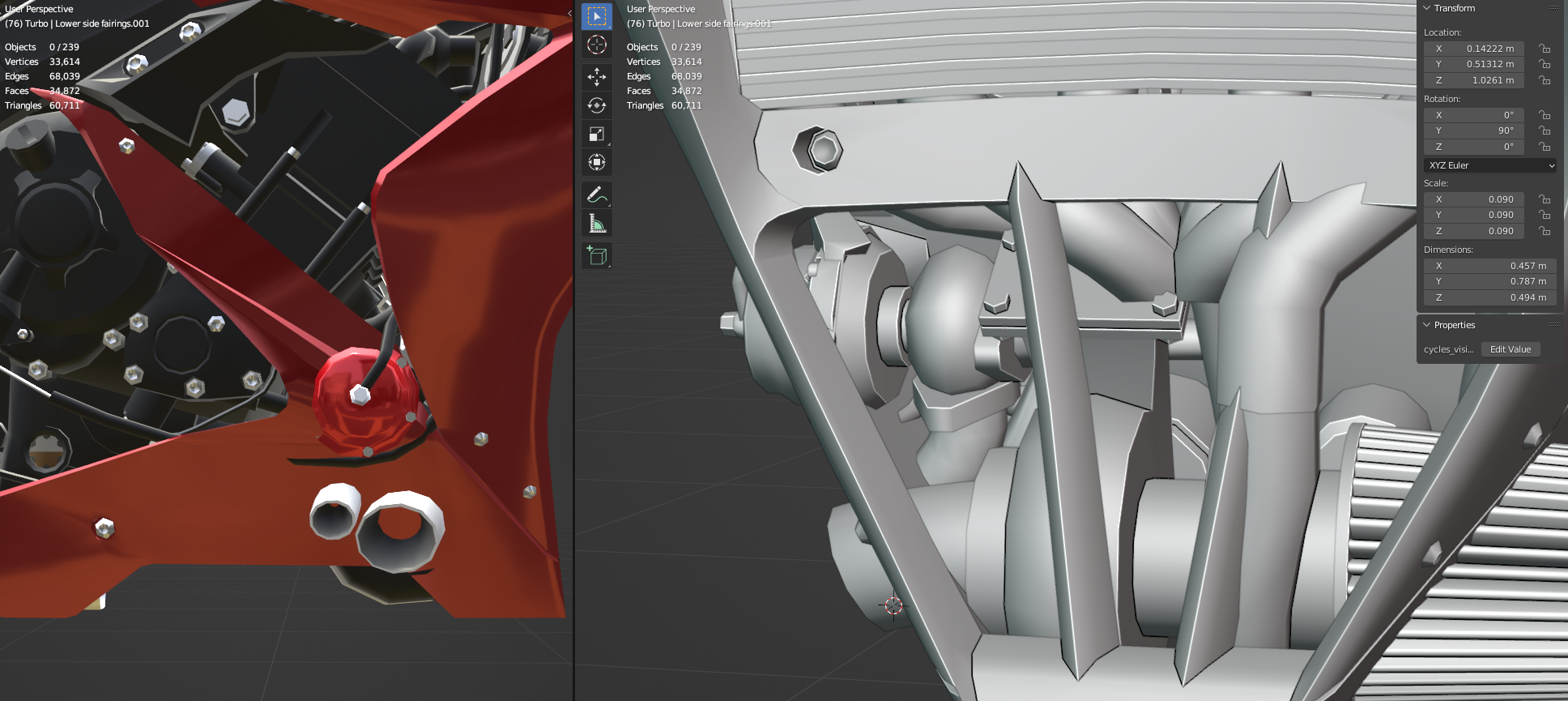
Task: Click the "Rotation:" label
Action: tap(1442, 99)
